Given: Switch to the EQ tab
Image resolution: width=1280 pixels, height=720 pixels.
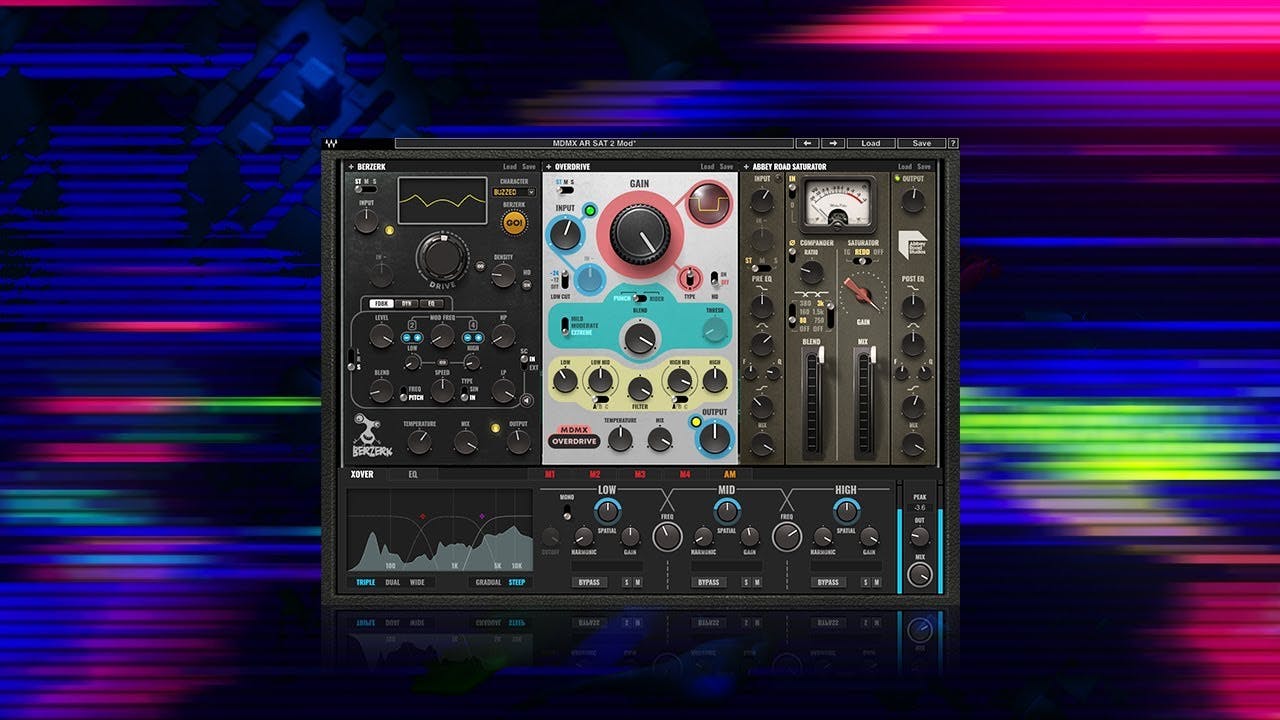Looking at the screenshot, I should pos(414,473).
